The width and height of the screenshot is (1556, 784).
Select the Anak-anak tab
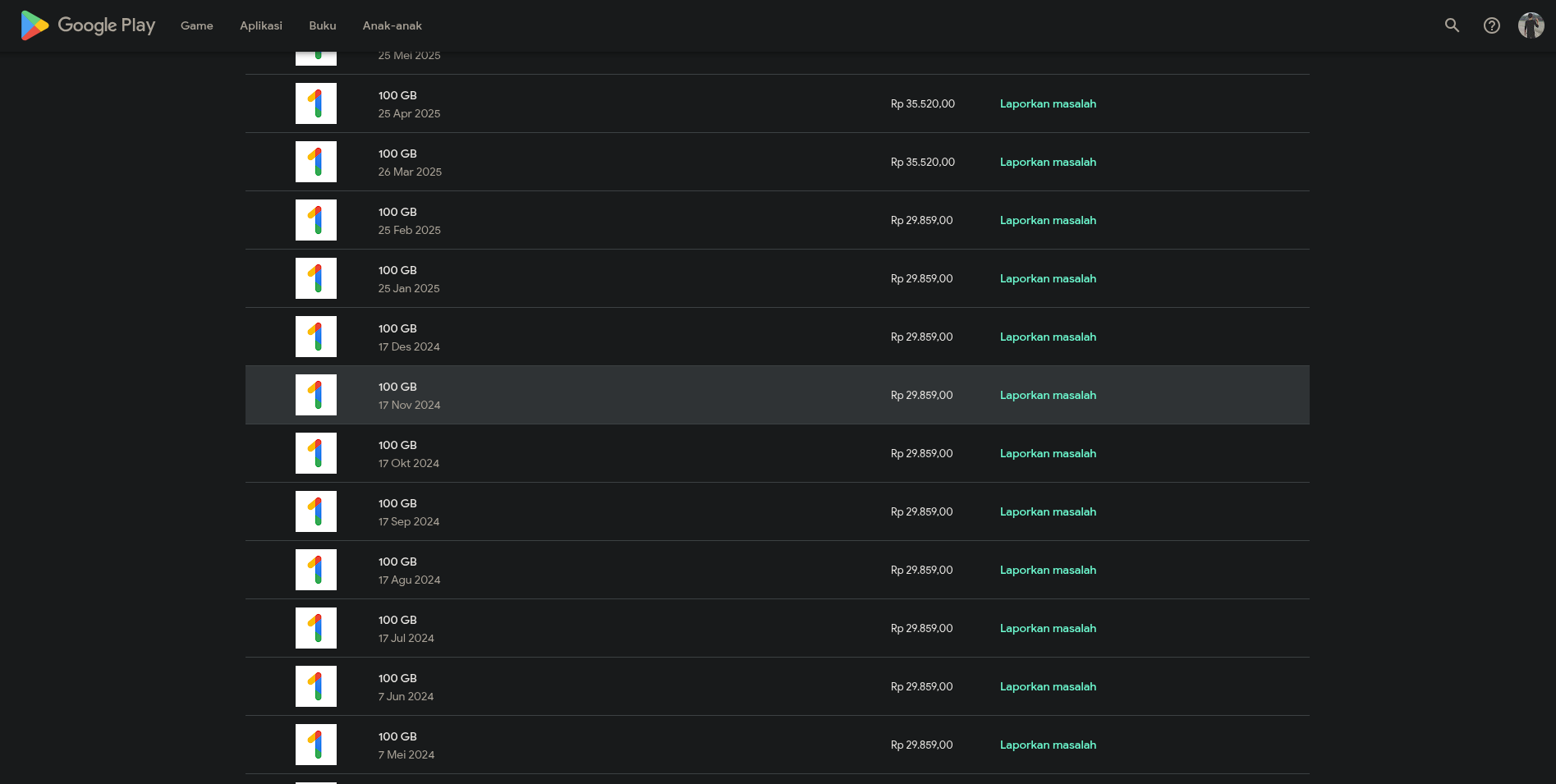click(392, 25)
